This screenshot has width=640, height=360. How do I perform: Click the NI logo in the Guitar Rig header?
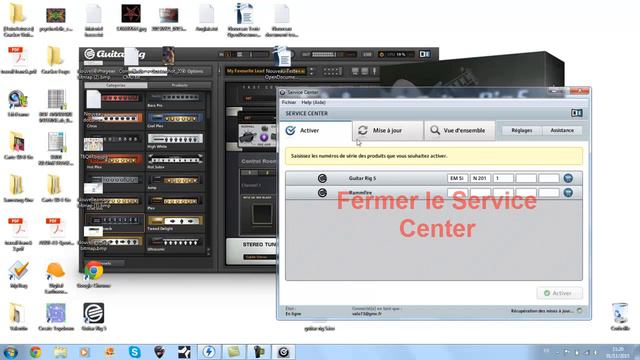click(x=424, y=54)
